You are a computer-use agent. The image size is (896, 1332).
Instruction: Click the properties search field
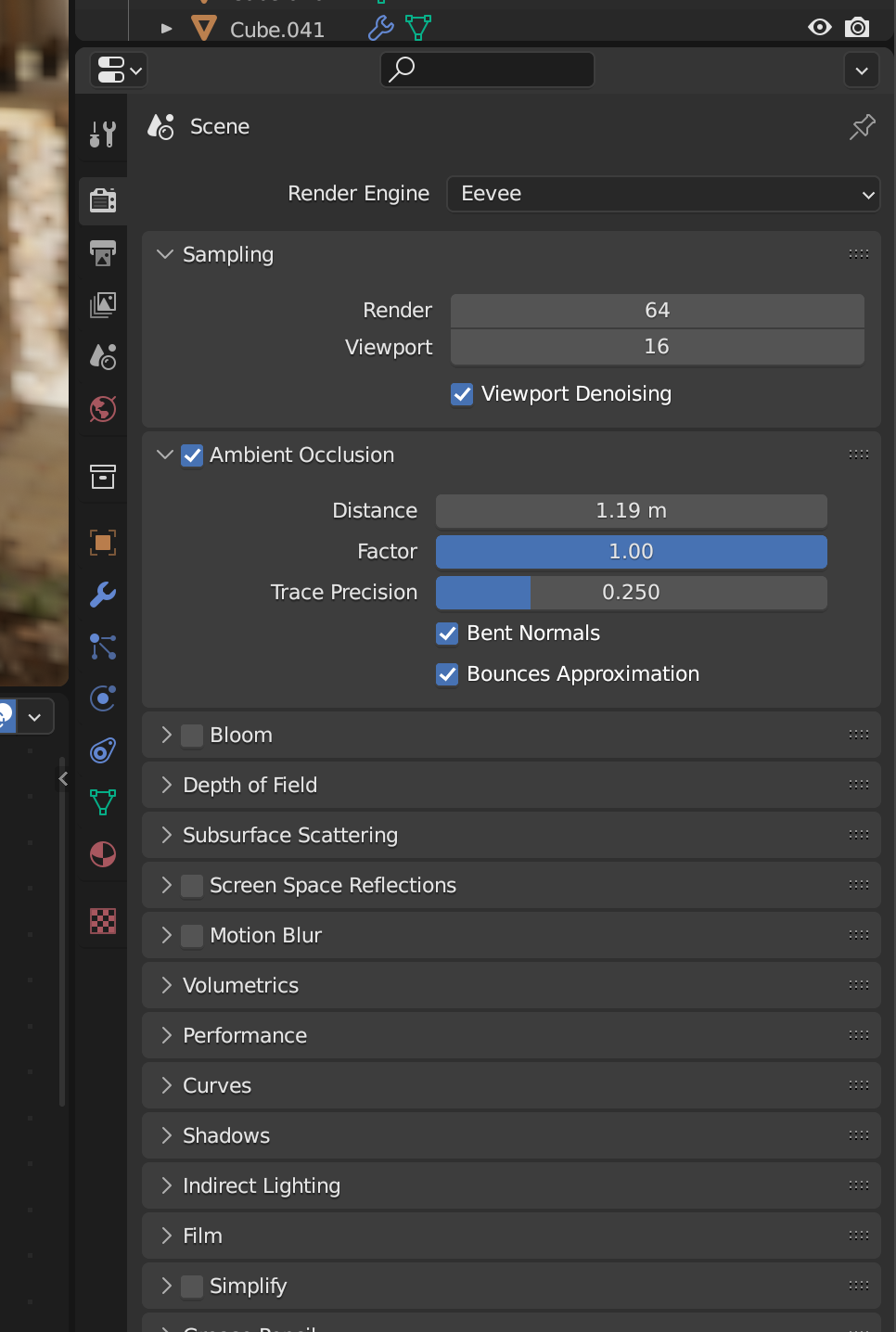[488, 70]
